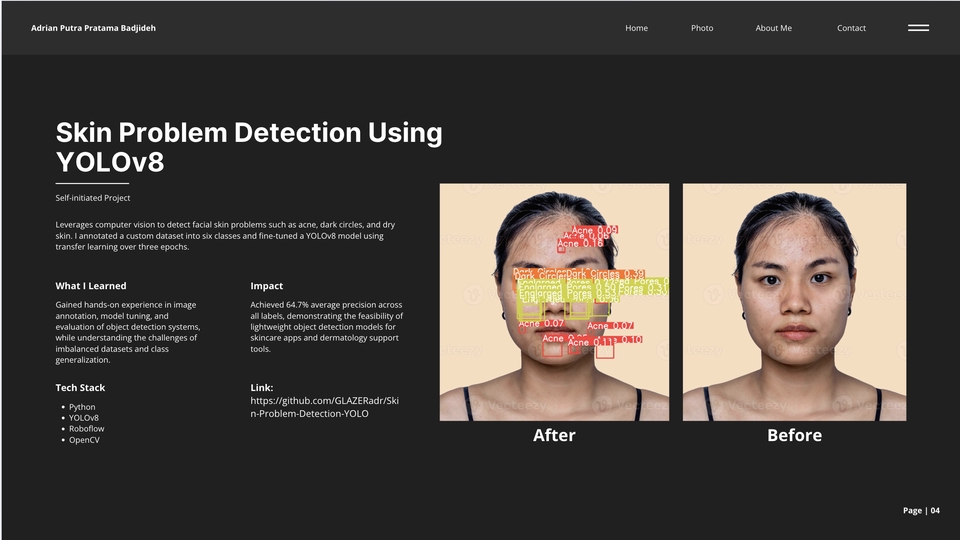The image size is (960, 540).
Task: Click the Roboflow list item
Action: [86, 429]
